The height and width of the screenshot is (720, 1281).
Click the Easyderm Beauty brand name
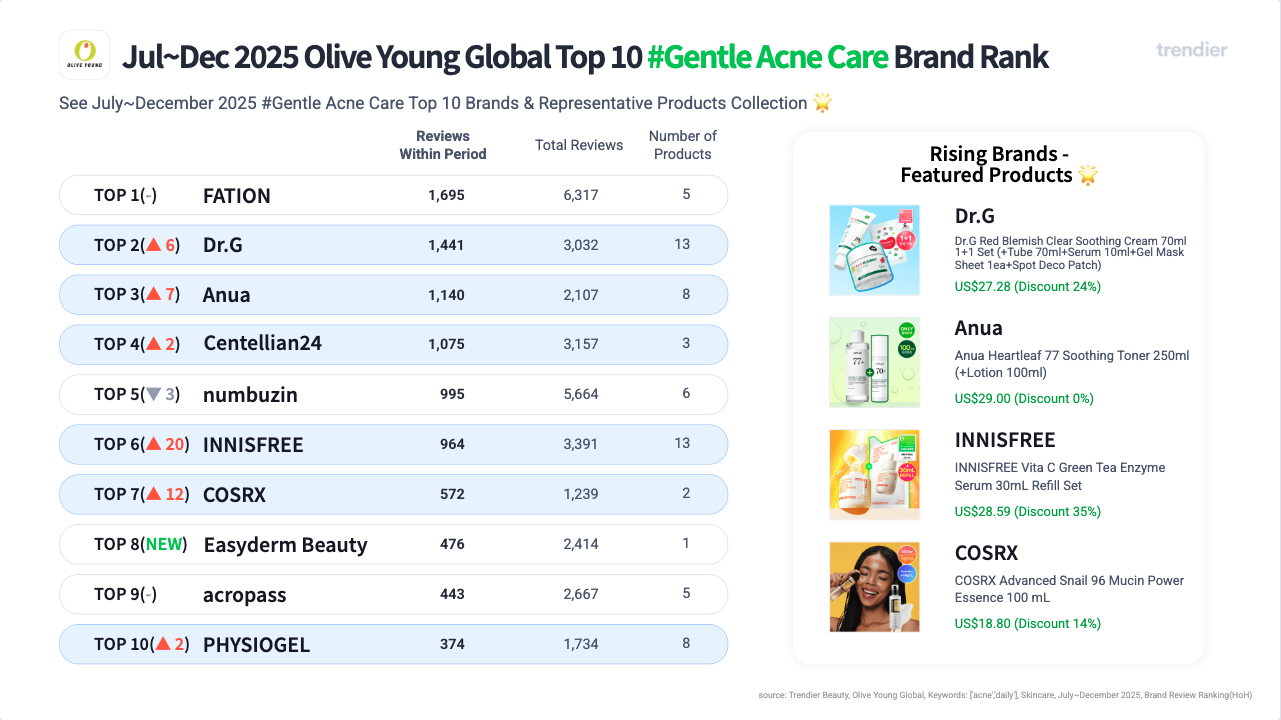click(285, 545)
